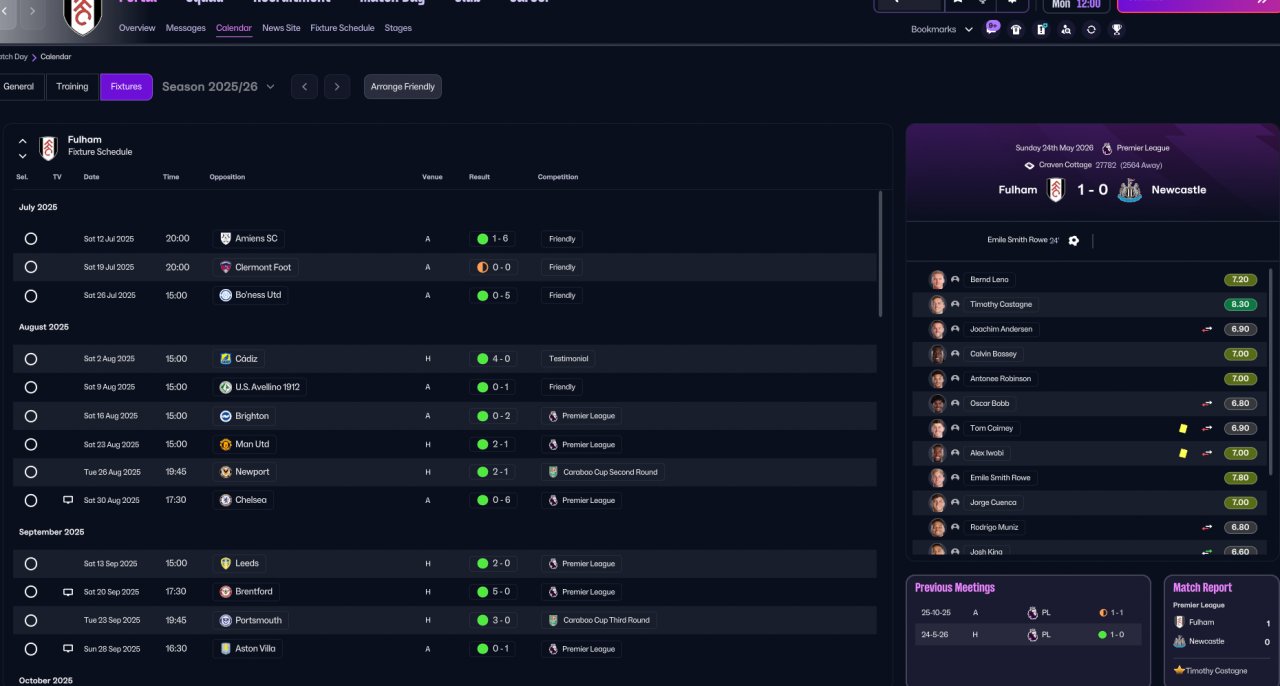
Task: Click the Carabao Cup logo on Newport row
Action: click(x=553, y=472)
